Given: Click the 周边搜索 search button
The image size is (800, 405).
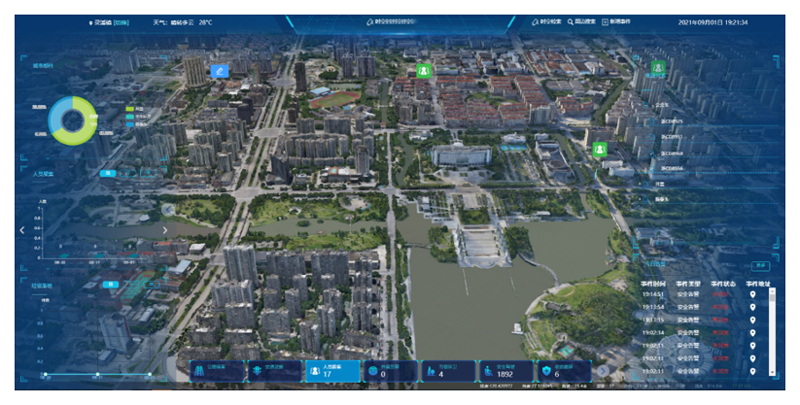Looking at the screenshot, I should tap(582, 22).
